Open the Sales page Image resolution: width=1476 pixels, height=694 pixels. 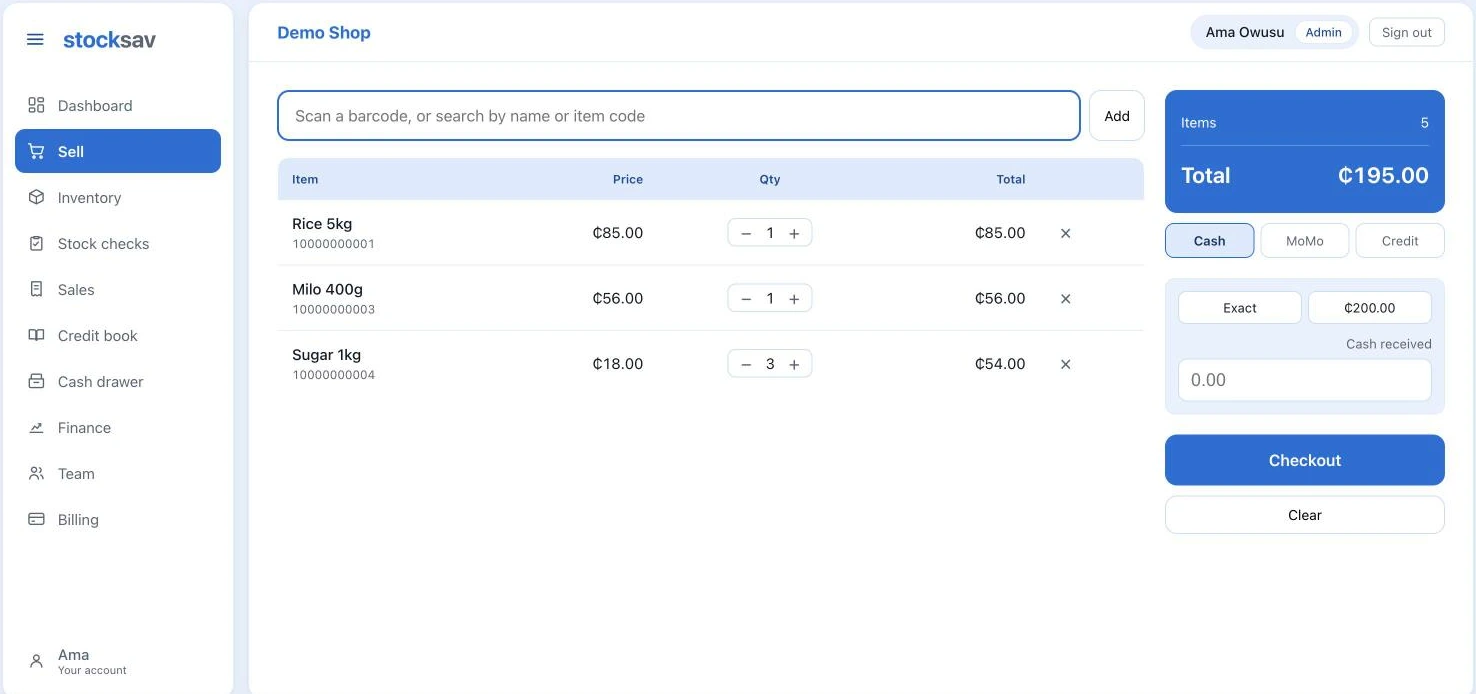tap(118, 289)
